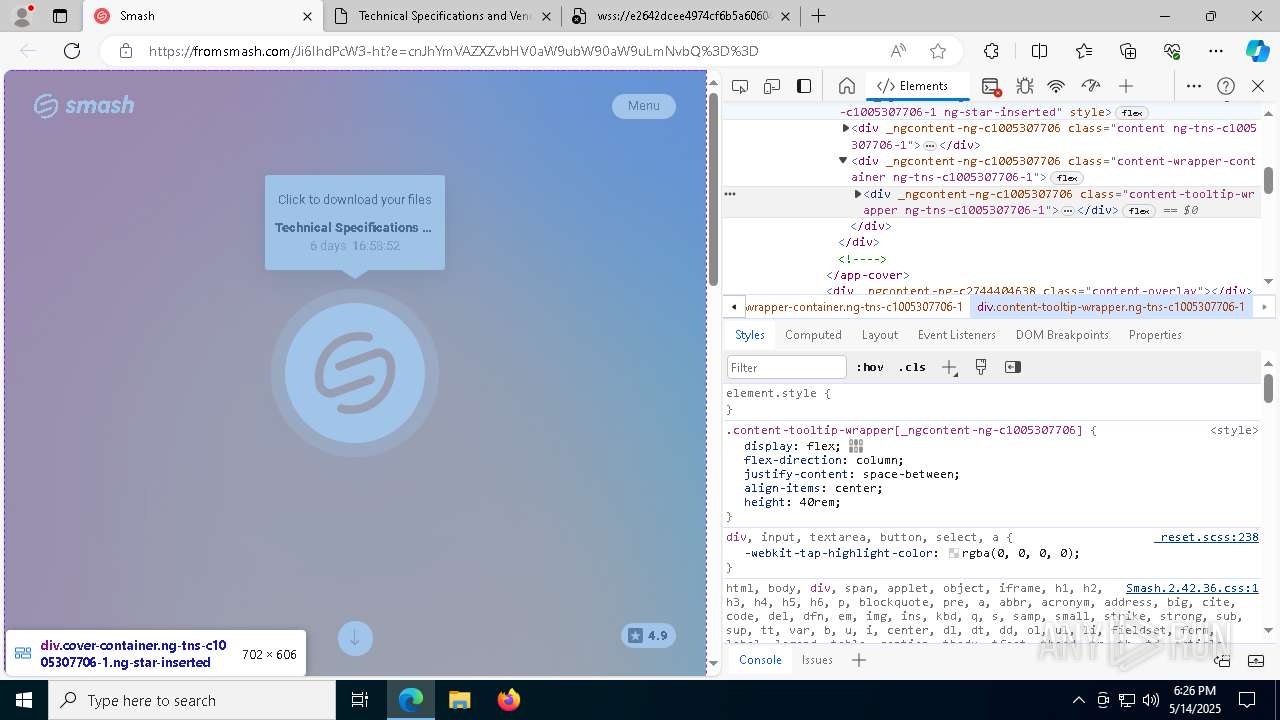Collapse the content-wrapper-container div node
Screen dimensions: 1280x720
[842, 161]
